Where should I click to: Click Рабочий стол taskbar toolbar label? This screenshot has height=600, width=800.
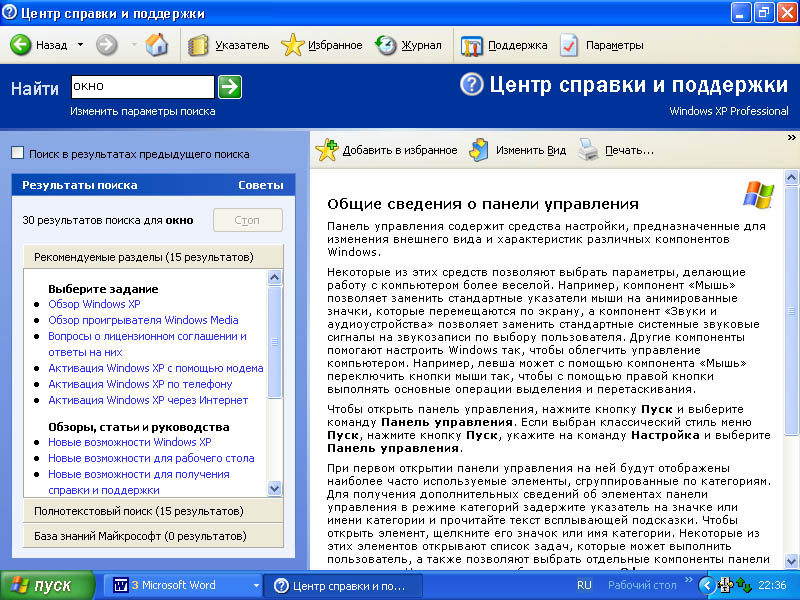(x=642, y=585)
